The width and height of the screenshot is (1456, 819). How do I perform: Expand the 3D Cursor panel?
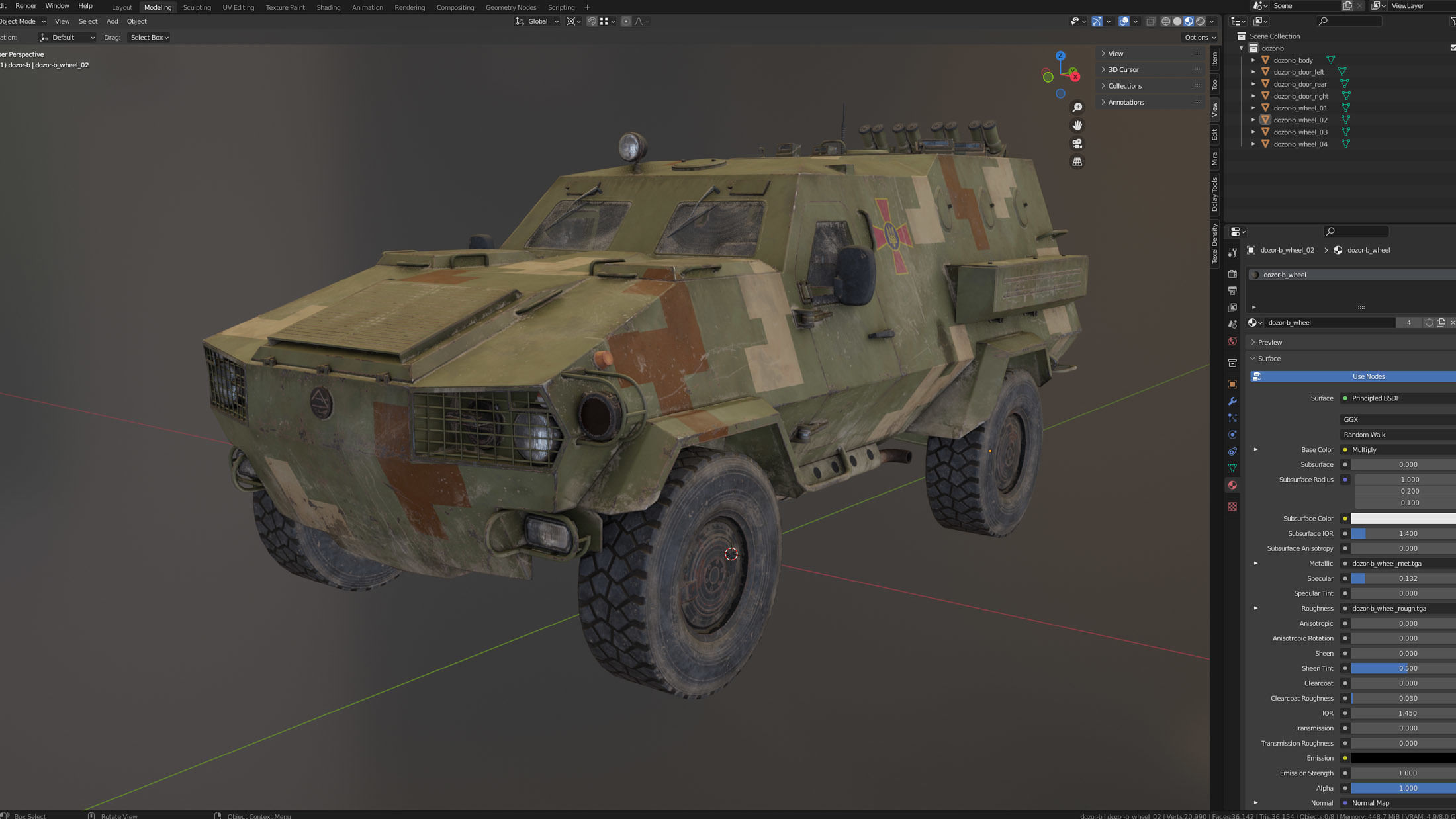pyautogui.click(x=1152, y=69)
